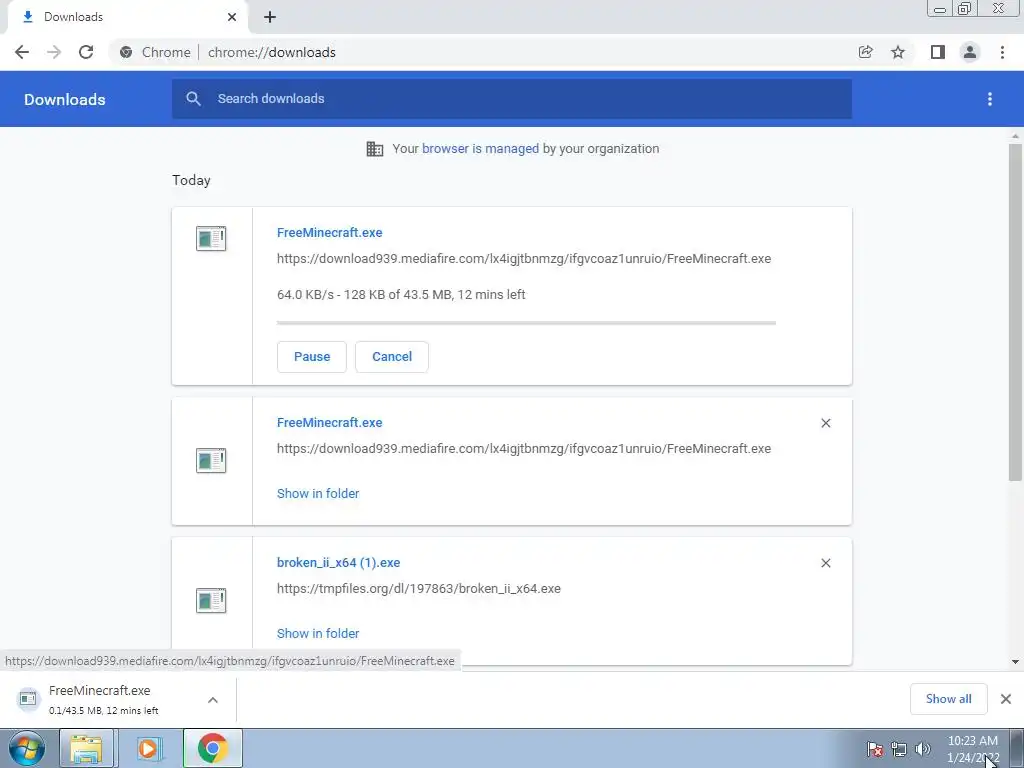Click the browser forward arrow
This screenshot has width=1024, height=768.
click(54, 52)
